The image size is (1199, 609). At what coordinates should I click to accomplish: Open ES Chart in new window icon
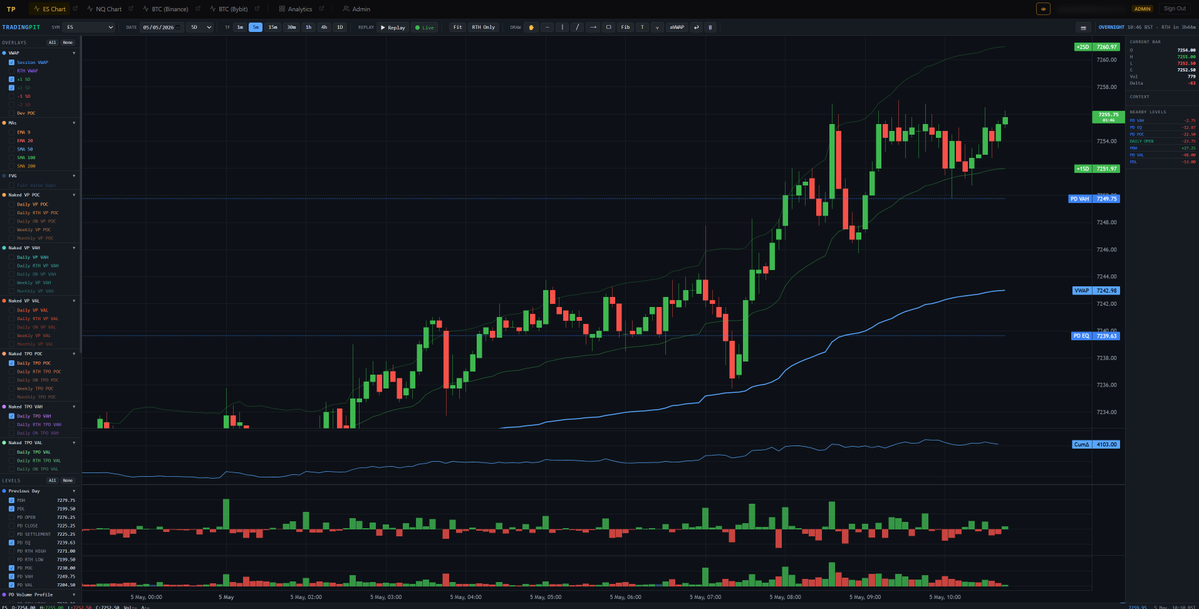pyautogui.click(x=75, y=8)
